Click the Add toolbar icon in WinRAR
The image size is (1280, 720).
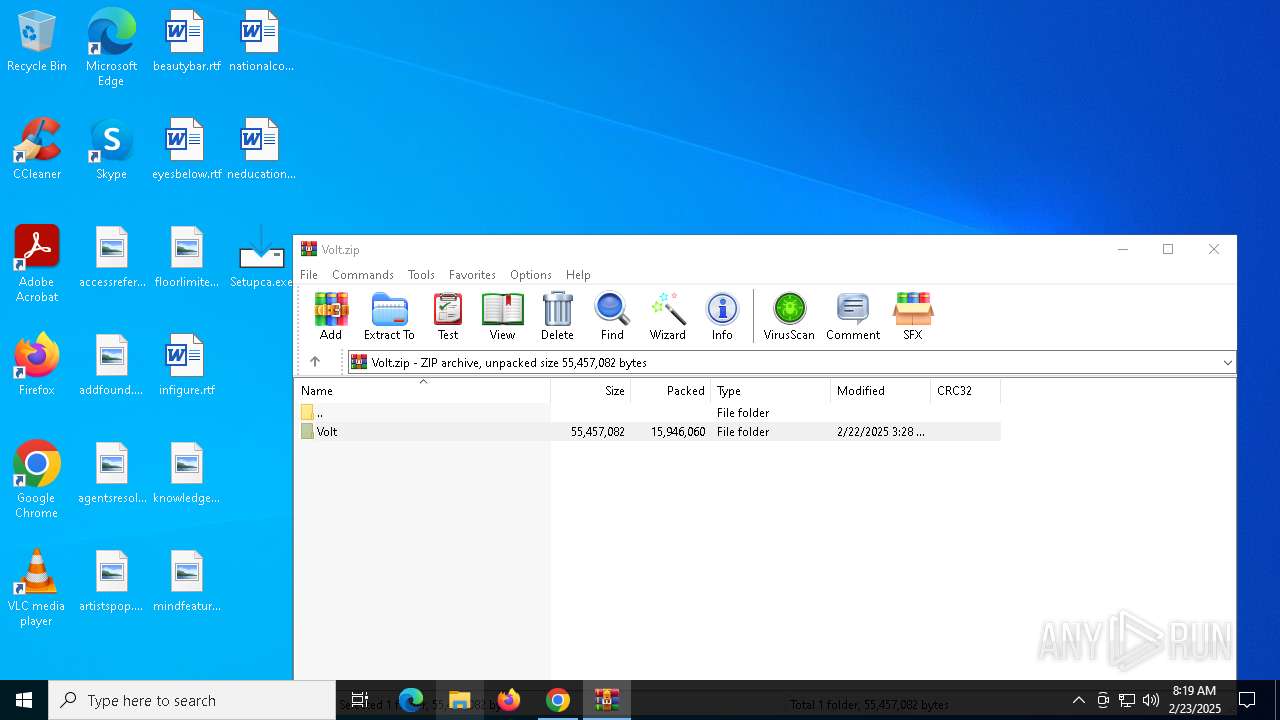pyautogui.click(x=331, y=316)
